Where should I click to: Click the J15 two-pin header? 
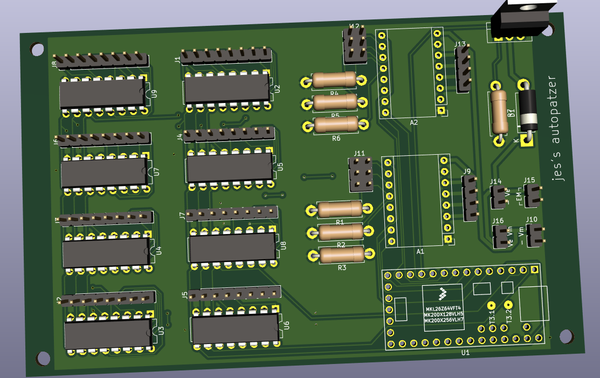click(533, 195)
